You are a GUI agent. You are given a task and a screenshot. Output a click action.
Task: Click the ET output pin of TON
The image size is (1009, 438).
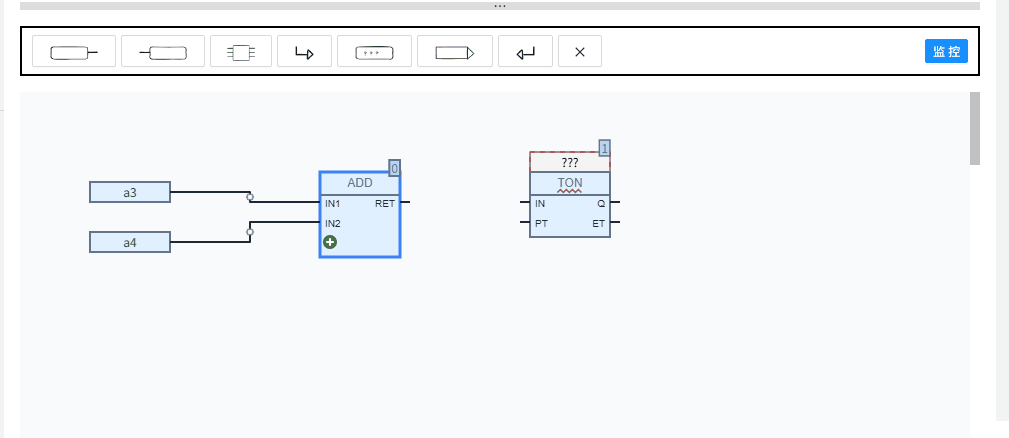coord(599,224)
